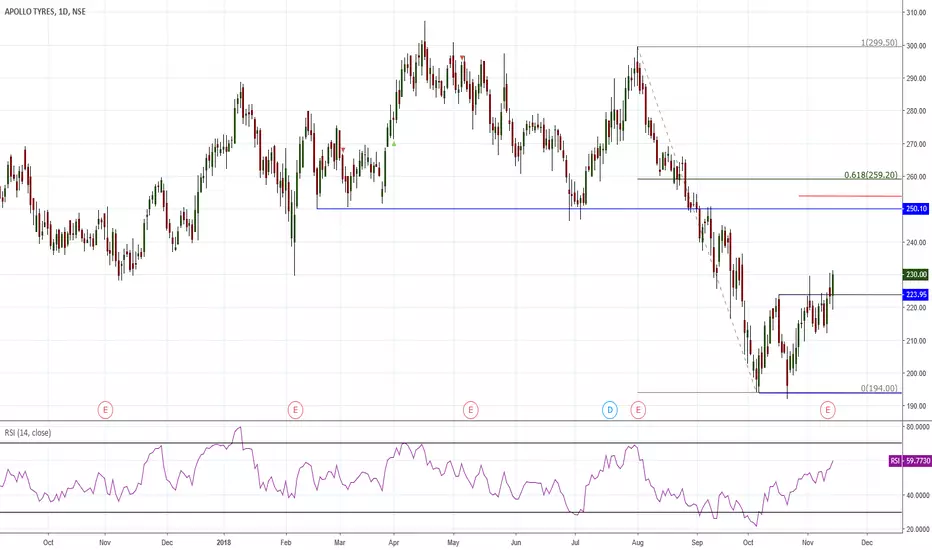This screenshot has height=550, width=932.
Task: Click the August earnings E marker
Action: pos(638,410)
